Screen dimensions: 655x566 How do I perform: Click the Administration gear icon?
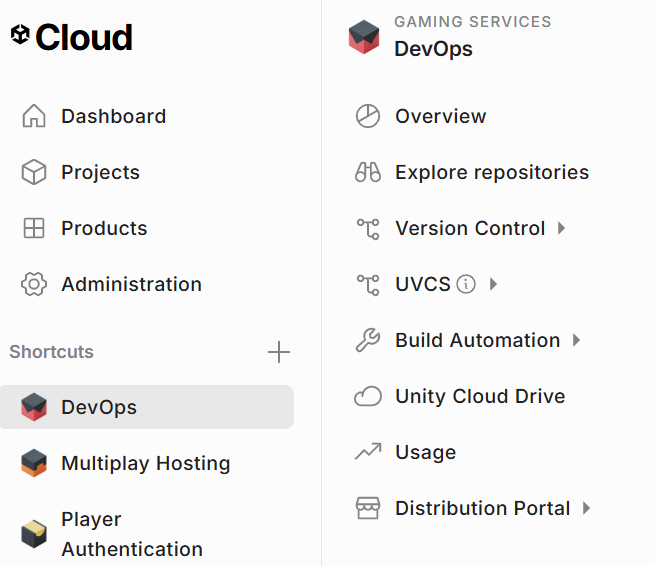tap(34, 284)
